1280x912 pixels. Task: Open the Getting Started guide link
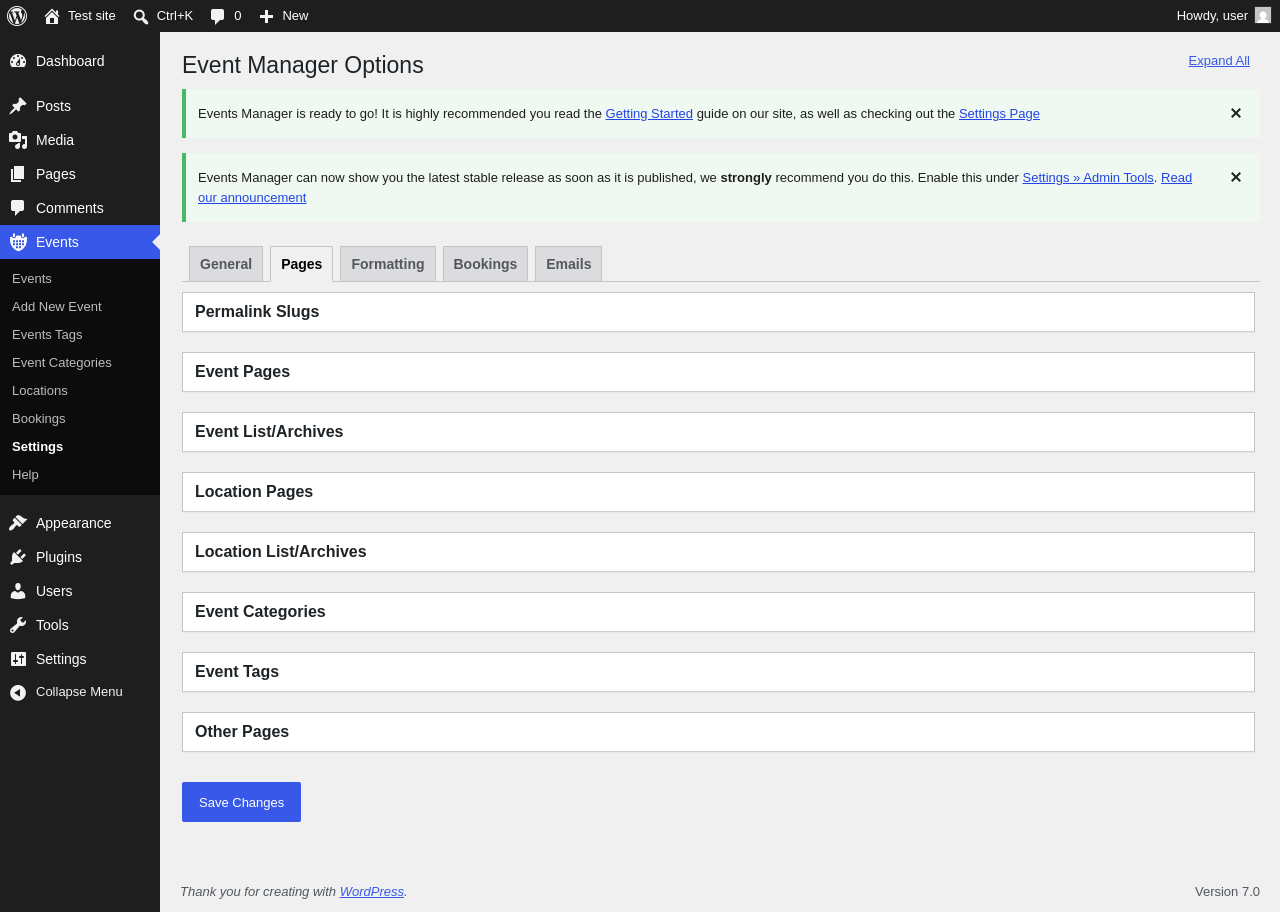[x=649, y=113]
